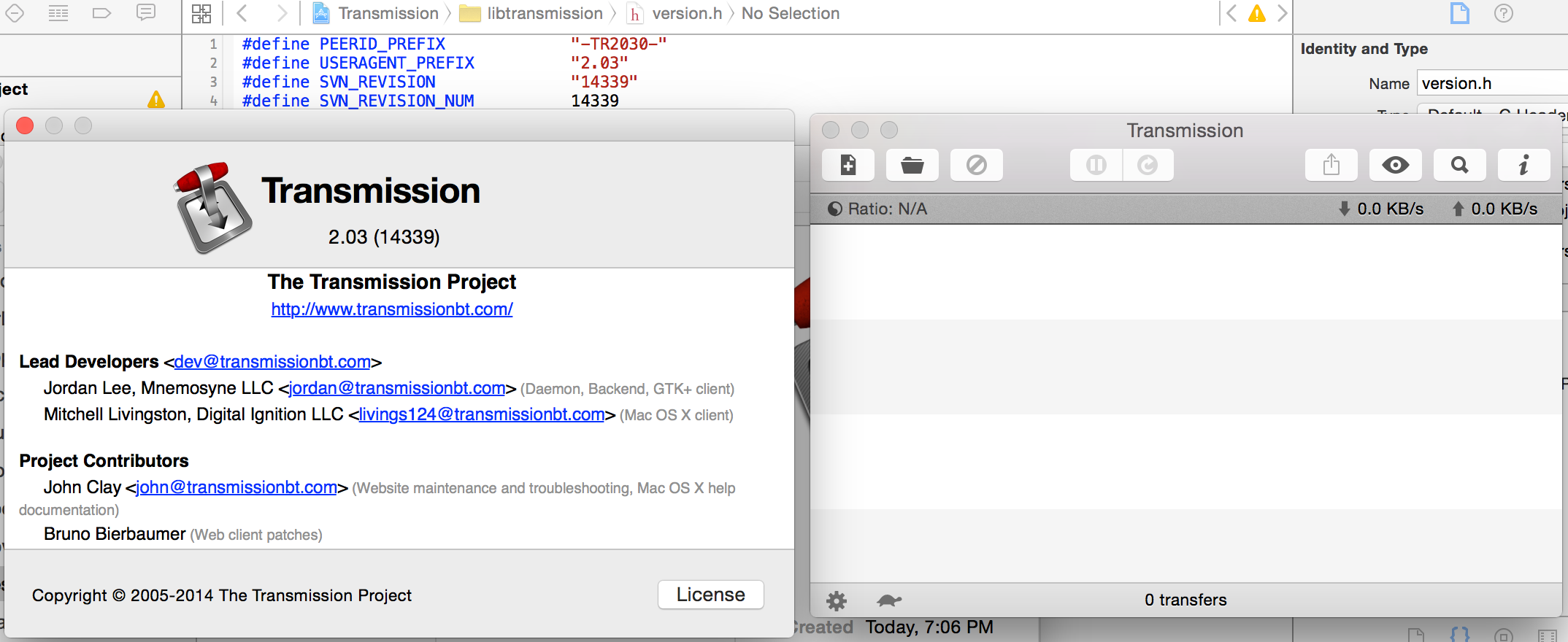Open the License button in About window
Viewport: 1568px width, 642px height.
point(711,595)
